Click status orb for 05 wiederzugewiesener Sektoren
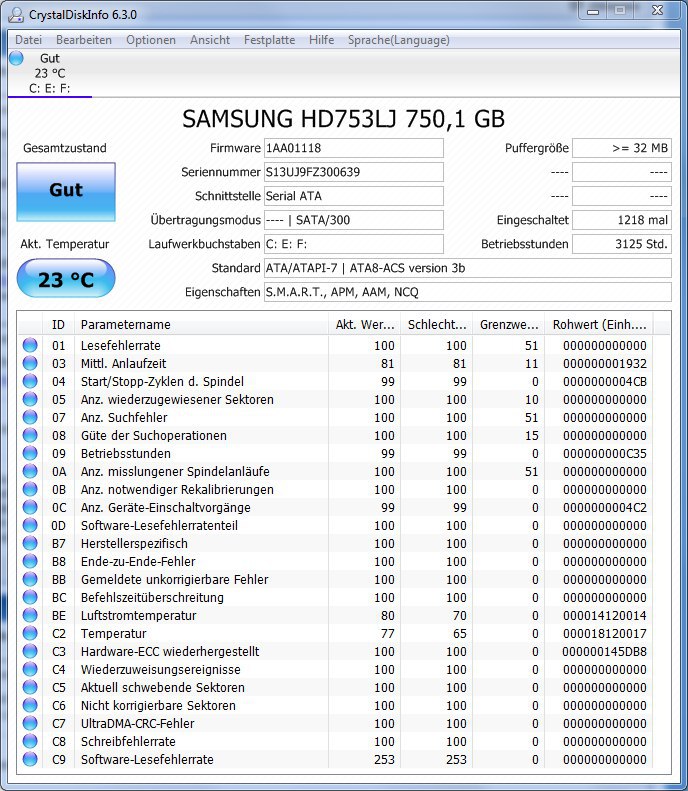The width and height of the screenshot is (688, 791). tap(30, 399)
